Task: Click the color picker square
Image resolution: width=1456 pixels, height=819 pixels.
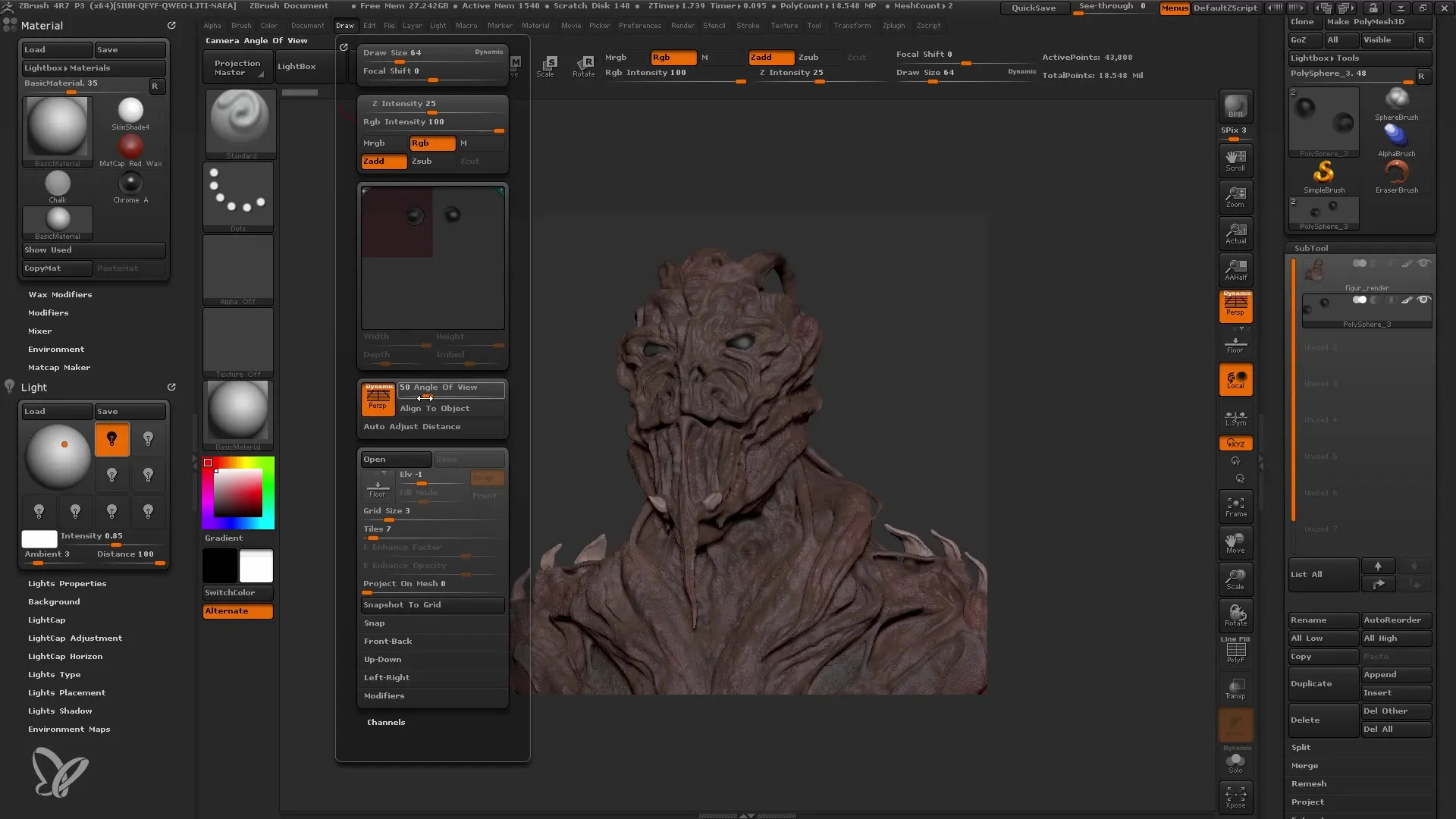Action: [238, 493]
